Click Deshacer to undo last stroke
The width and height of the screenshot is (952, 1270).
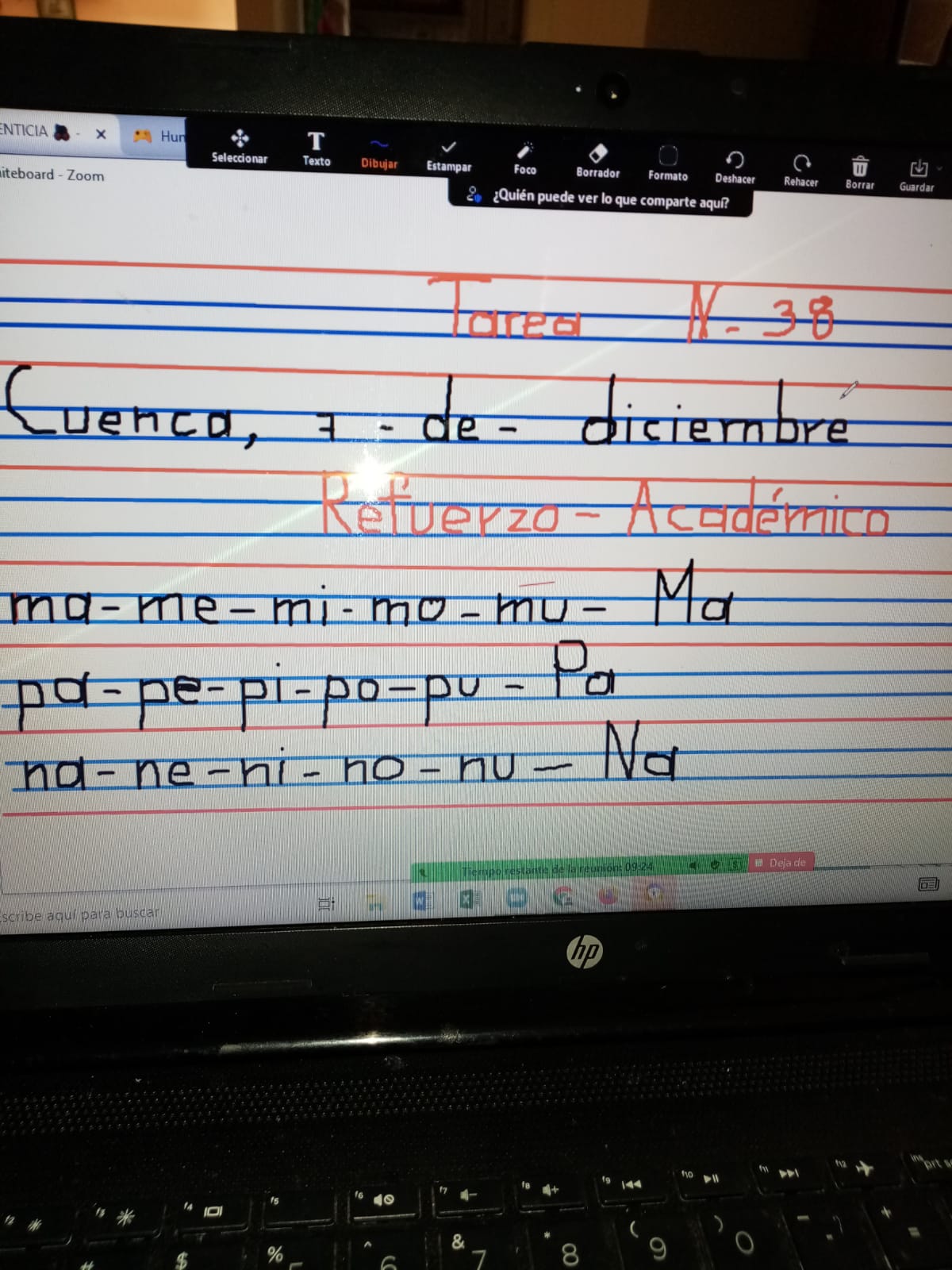(735, 167)
